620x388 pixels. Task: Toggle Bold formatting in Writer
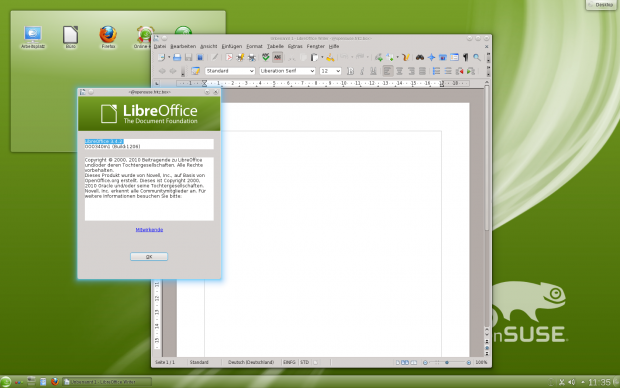click(x=350, y=71)
